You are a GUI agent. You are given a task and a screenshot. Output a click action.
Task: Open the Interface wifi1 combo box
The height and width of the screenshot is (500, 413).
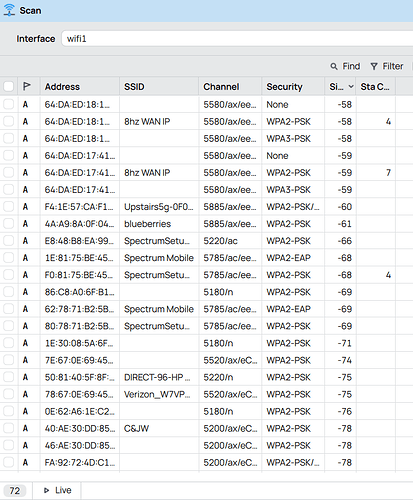pos(237,39)
